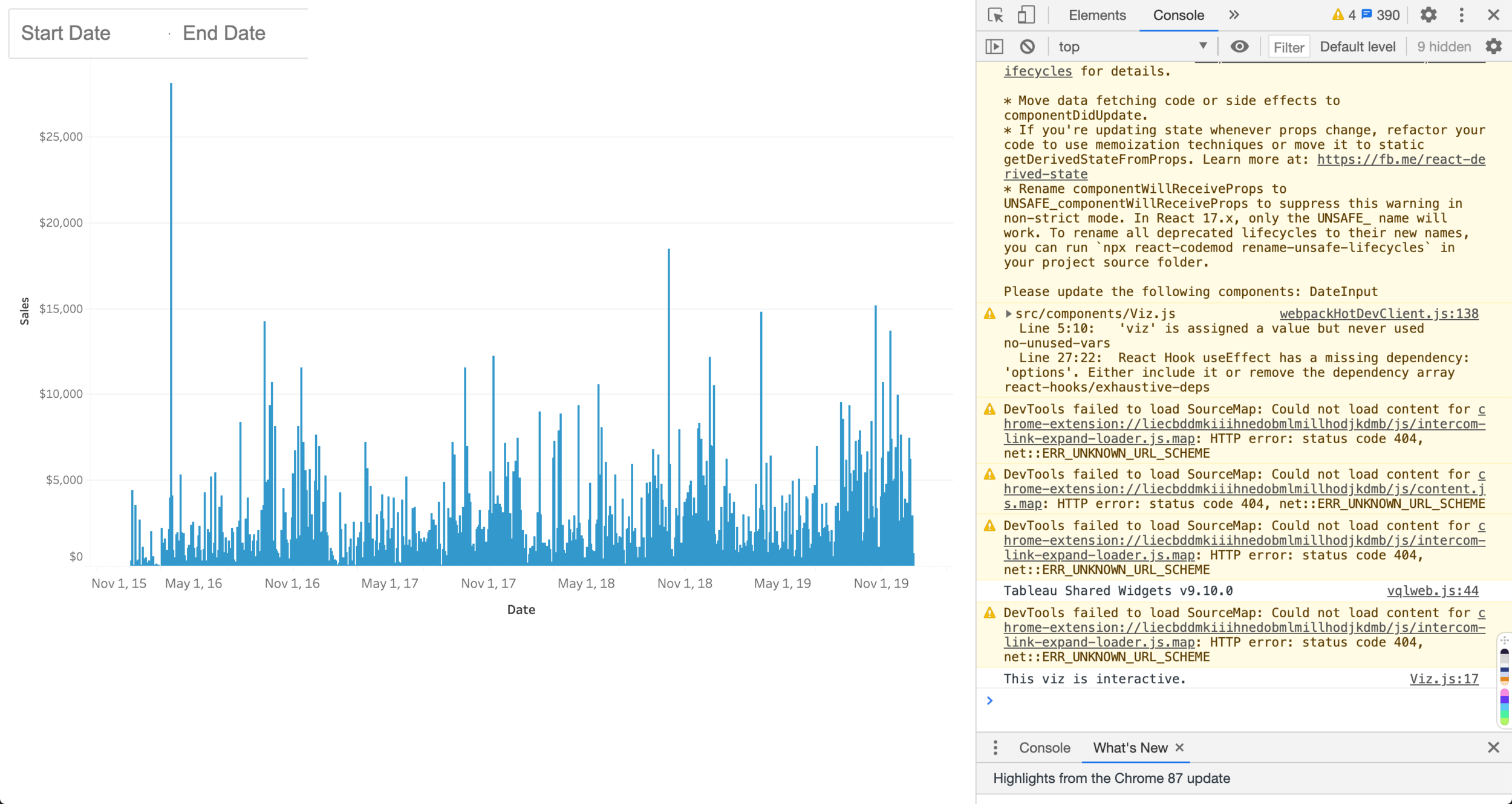1512x804 pixels.
Task: Show the console sidebar
Action: (x=994, y=47)
